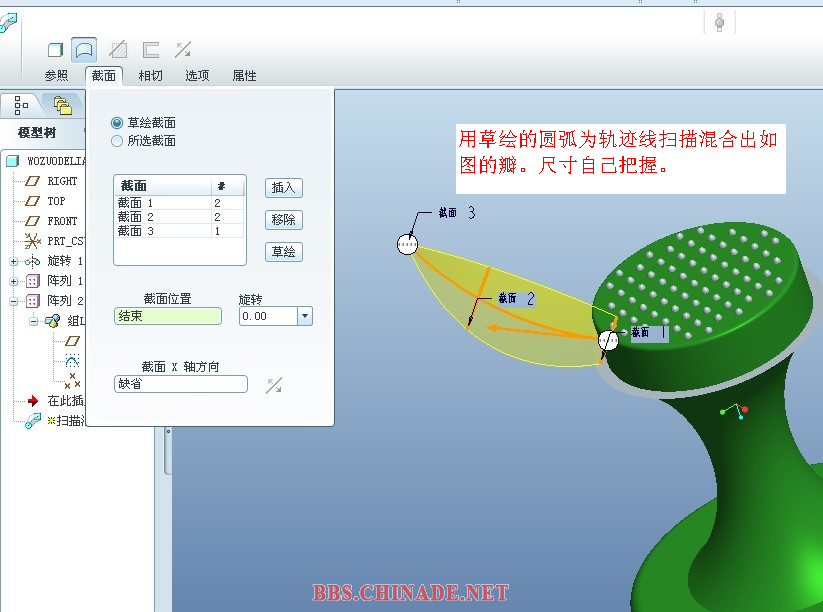Click the white handle at section 1
This screenshot has height=612, width=823.
[x=608, y=341]
